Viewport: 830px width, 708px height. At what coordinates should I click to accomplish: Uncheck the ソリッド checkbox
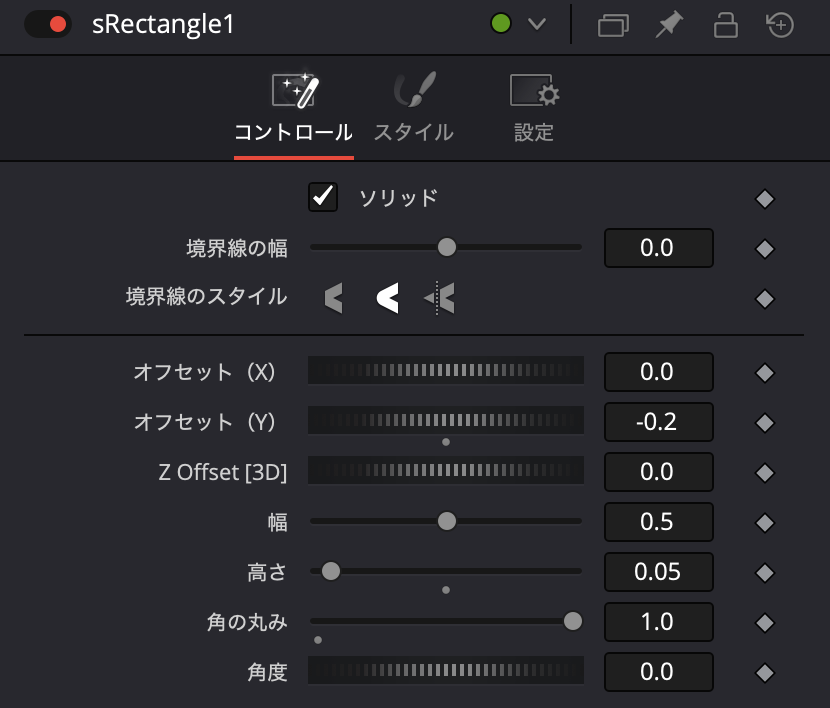click(323, 197)
